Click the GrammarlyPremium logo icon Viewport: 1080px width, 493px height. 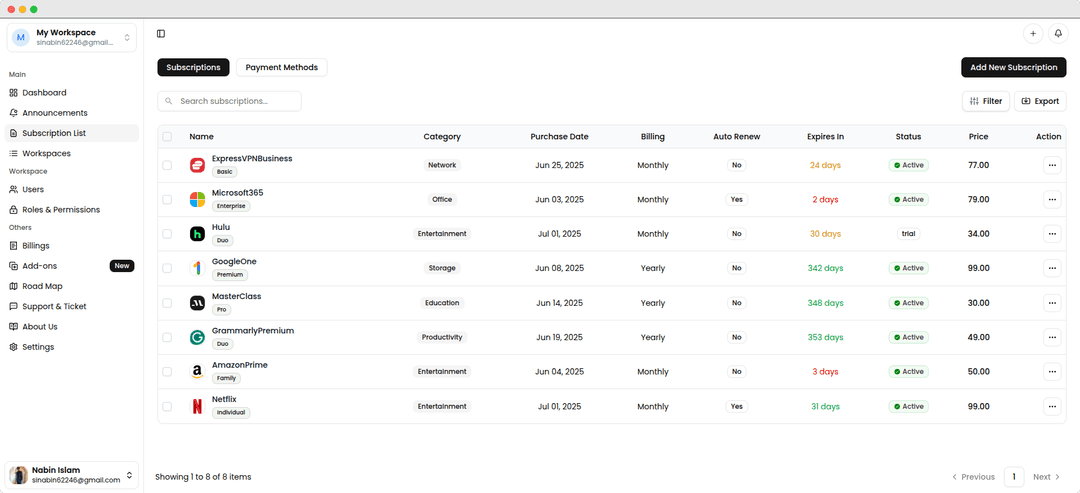click(197, 337)
